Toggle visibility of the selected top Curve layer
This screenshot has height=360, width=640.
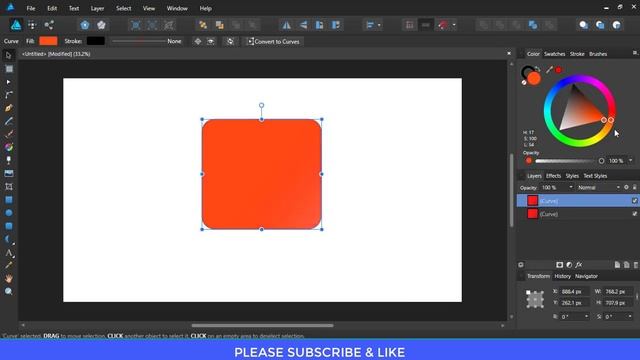tap(634, 200)
